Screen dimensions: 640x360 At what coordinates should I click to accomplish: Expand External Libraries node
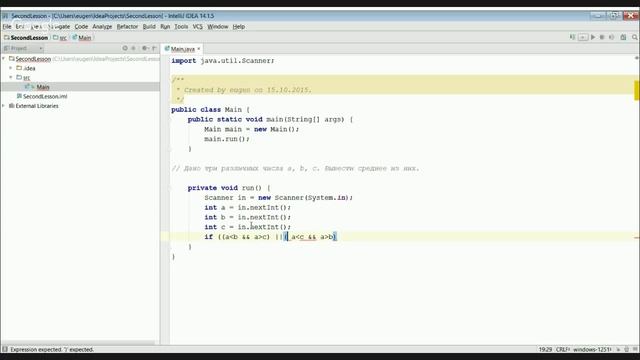click(x=4, y=106)
